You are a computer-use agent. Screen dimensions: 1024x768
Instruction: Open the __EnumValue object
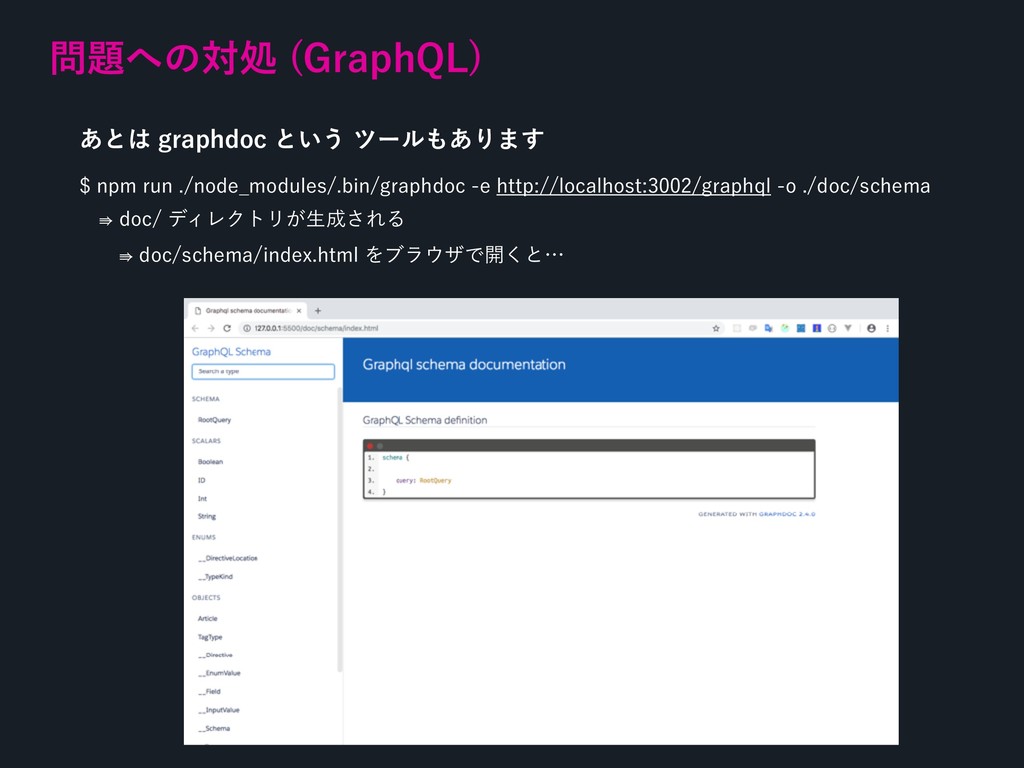click(x=219, y=673)
